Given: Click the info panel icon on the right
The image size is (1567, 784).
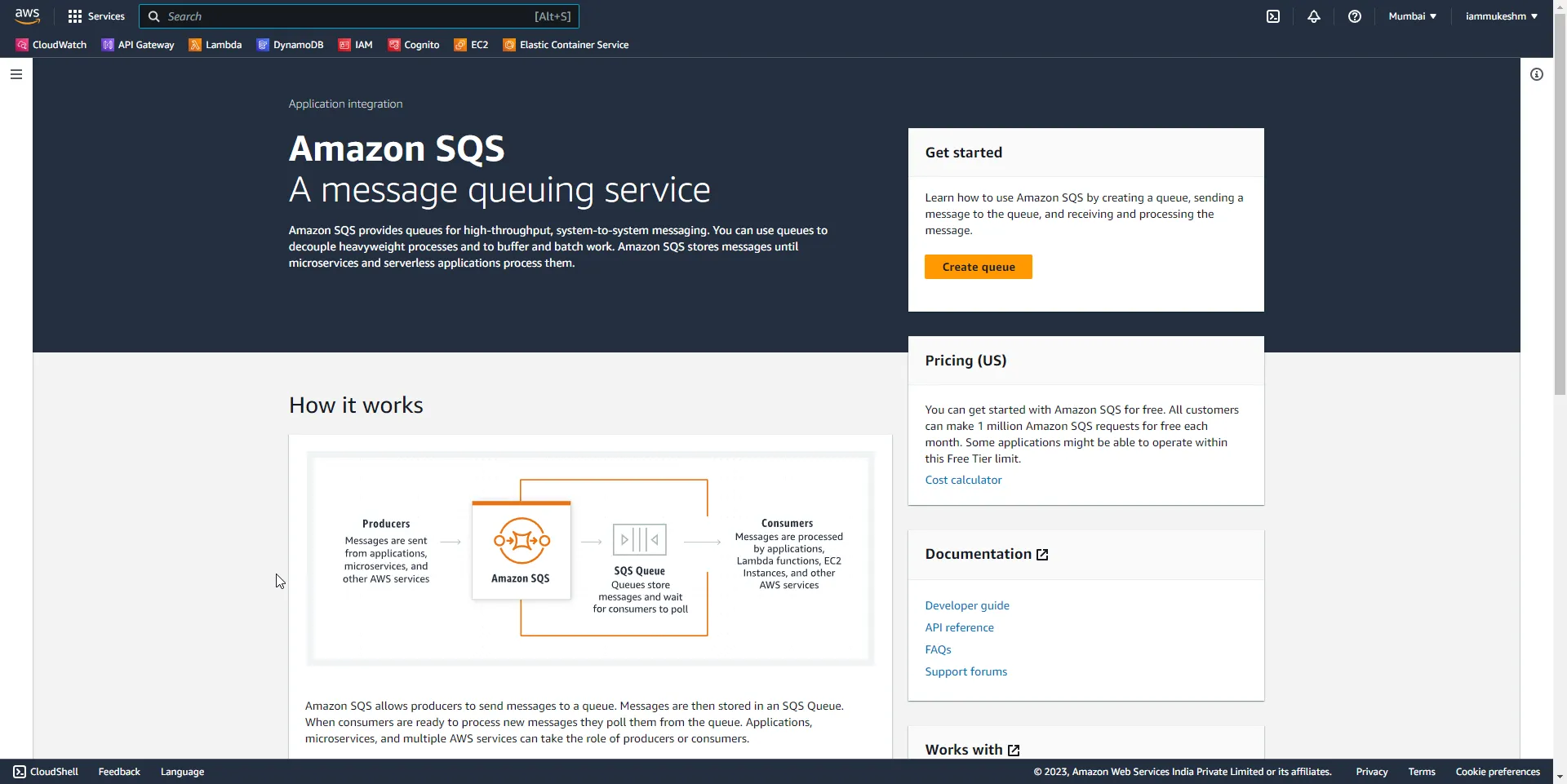Looking at the screenshot, I should (1538, 74).
